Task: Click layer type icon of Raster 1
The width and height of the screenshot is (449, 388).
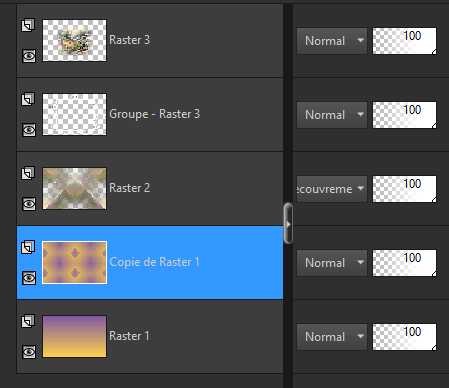Action: [x=28, y=321]
